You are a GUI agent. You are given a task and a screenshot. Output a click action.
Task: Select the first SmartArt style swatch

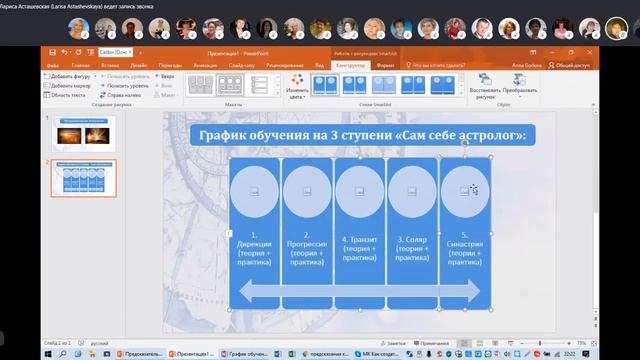coord(325,85)
